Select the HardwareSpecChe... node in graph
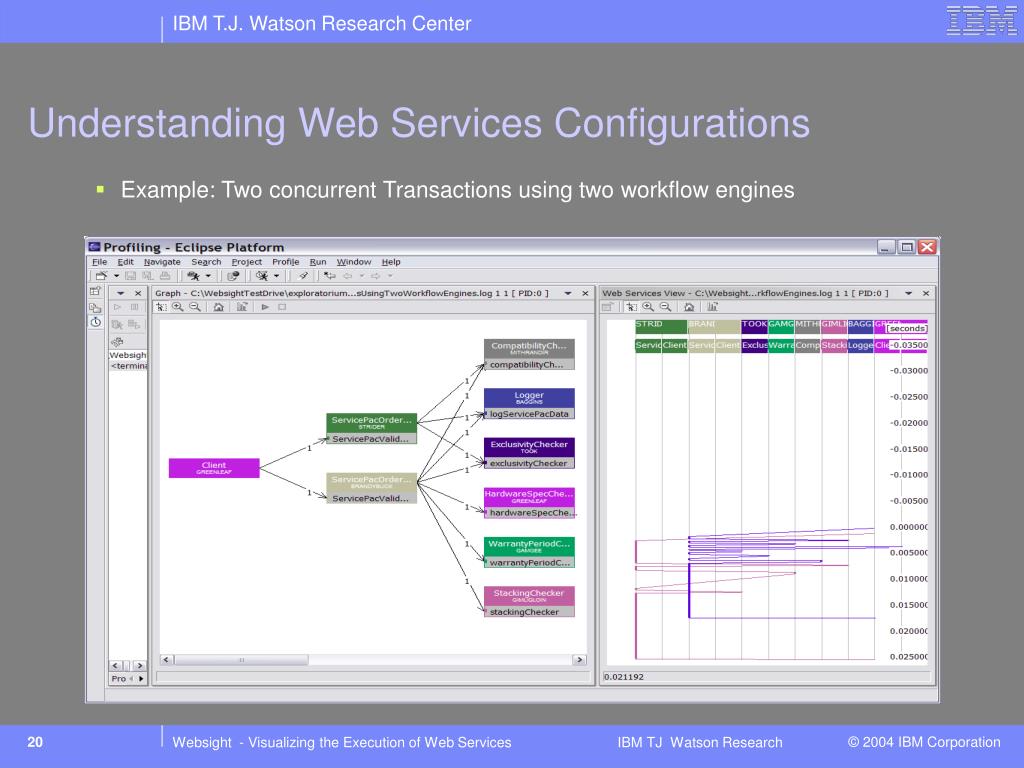 pyautogui.click(x=529, y=503)
